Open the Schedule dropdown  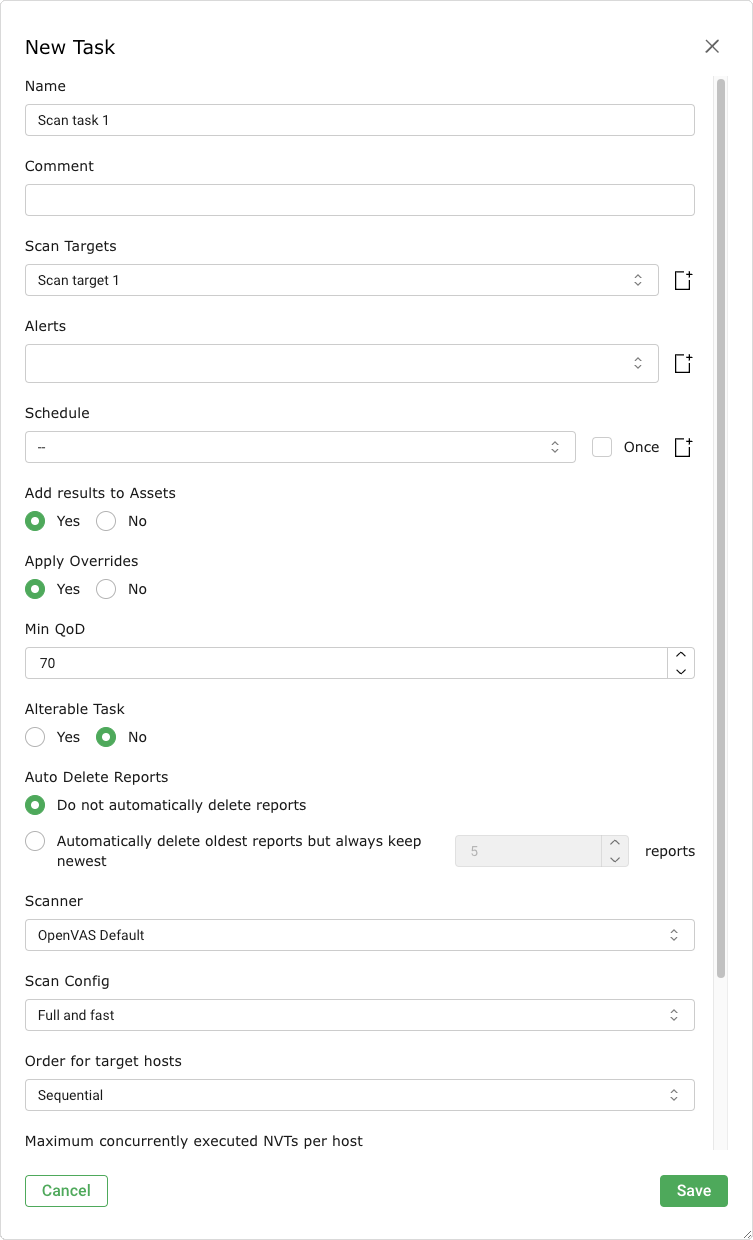click(x=300, y=447)
